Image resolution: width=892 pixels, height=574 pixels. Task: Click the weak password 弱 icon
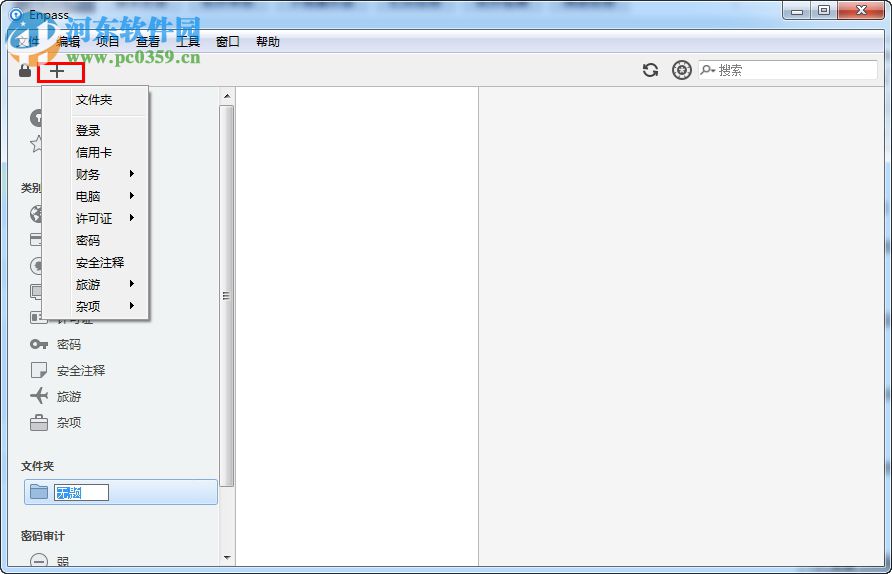click(x=39, y=561)
